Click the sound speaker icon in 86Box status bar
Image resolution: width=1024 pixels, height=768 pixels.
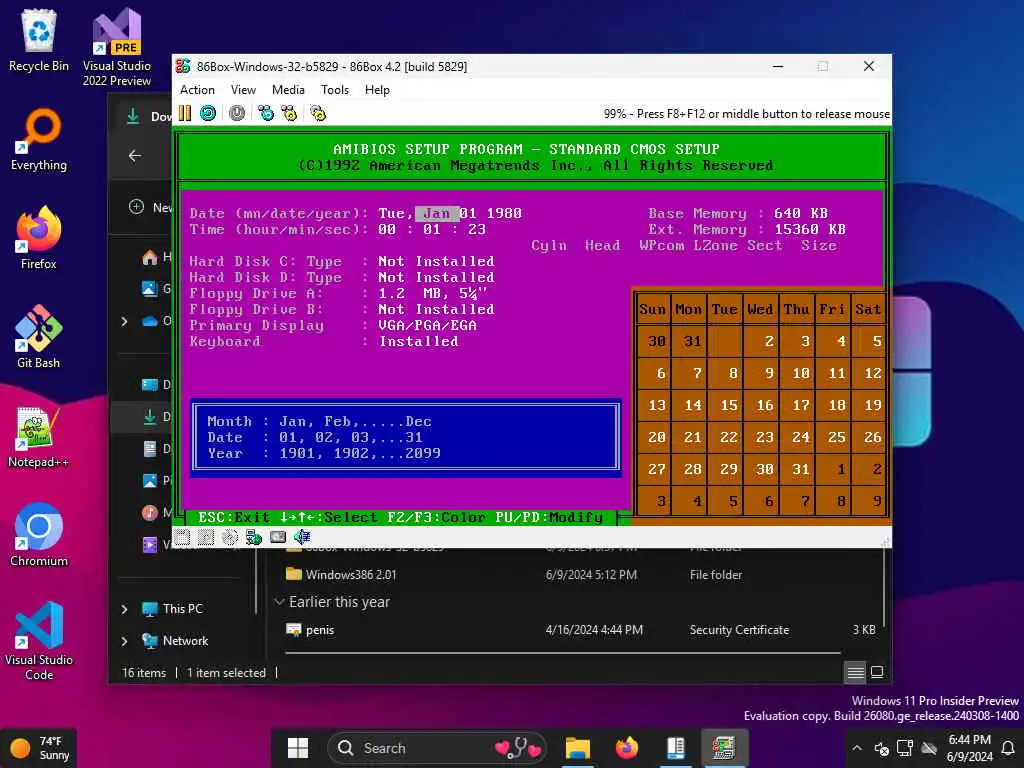[302, 537]
